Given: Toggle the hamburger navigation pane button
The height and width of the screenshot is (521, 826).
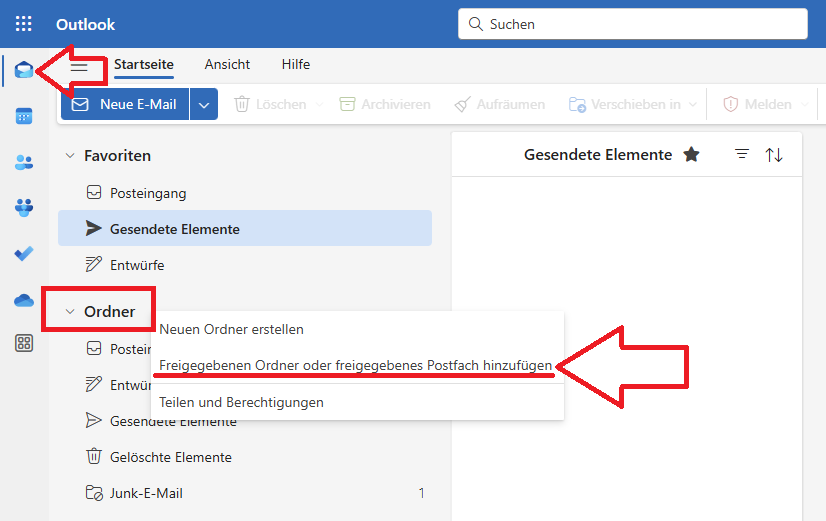Looking at the screenshot, I should (79, 67).
